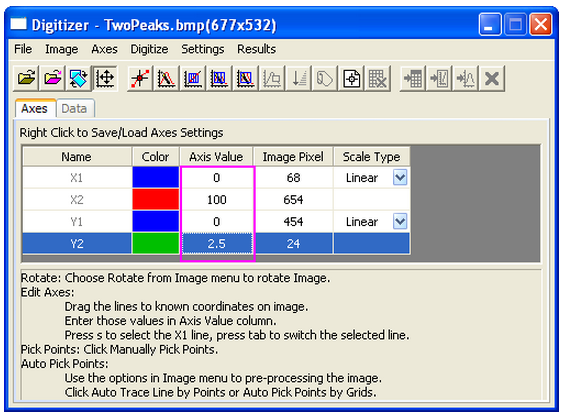Viewport: 563px width, 416px height.
Task: Click the arrow to line graph icon
Action: 439,78
